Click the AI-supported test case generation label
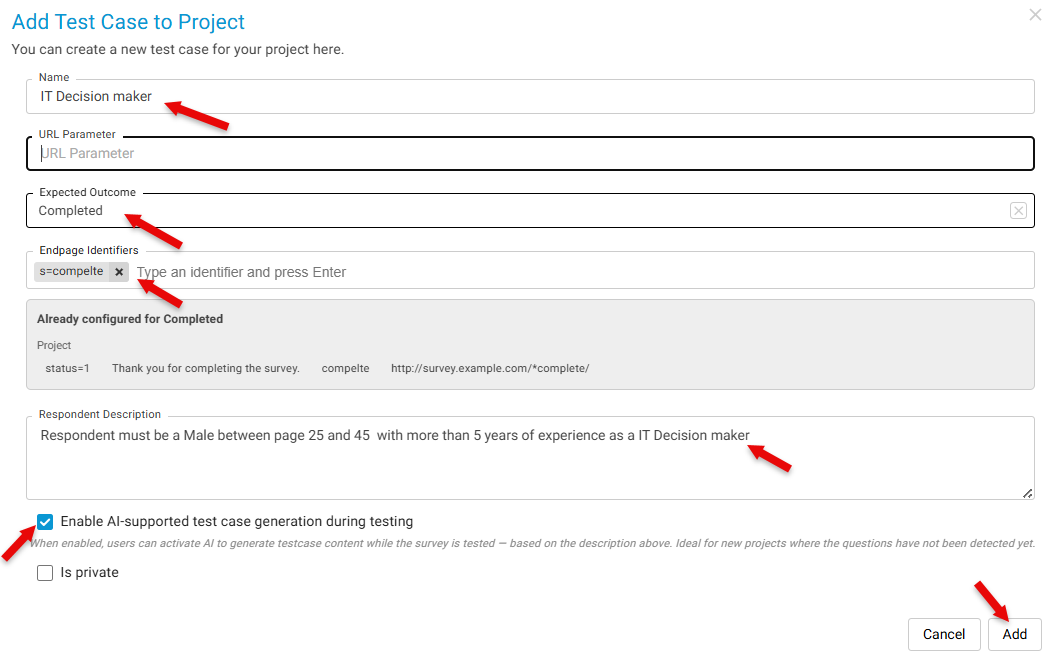1055x657 pixels. (x=237, y=522)
